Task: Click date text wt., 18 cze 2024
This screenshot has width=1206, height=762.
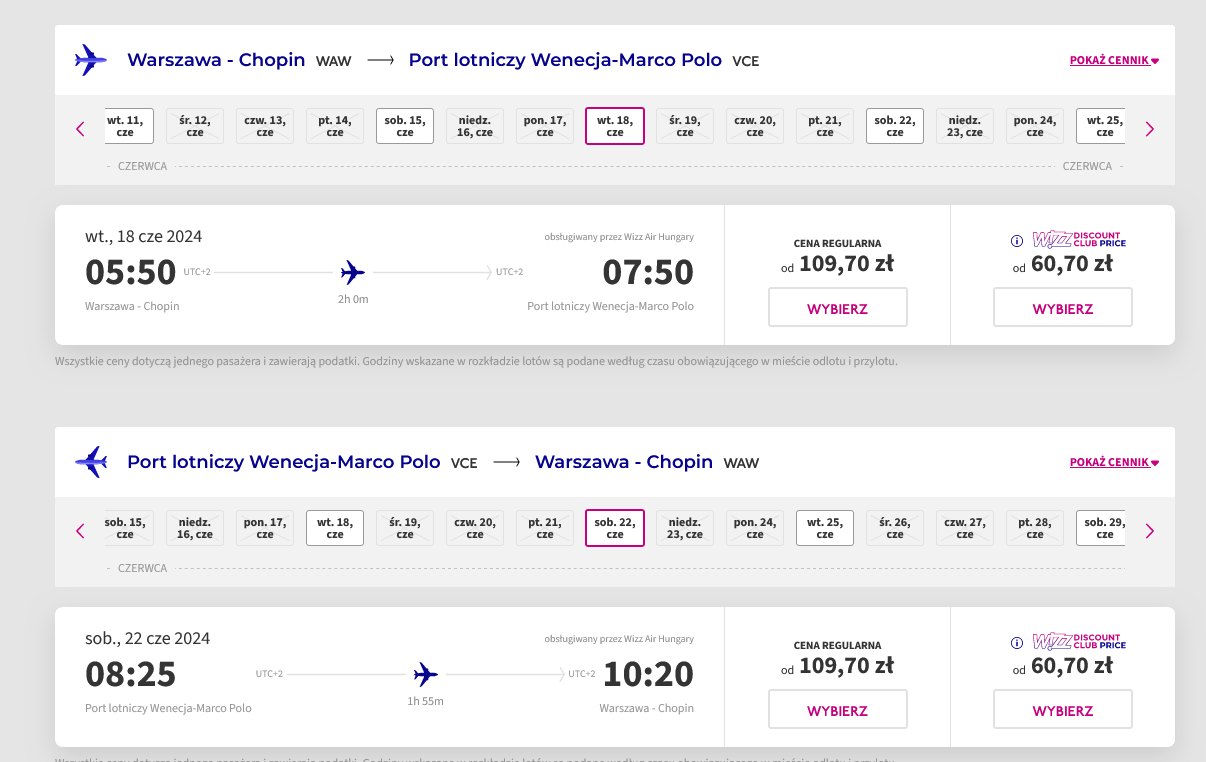Action: tap(144, 237)
